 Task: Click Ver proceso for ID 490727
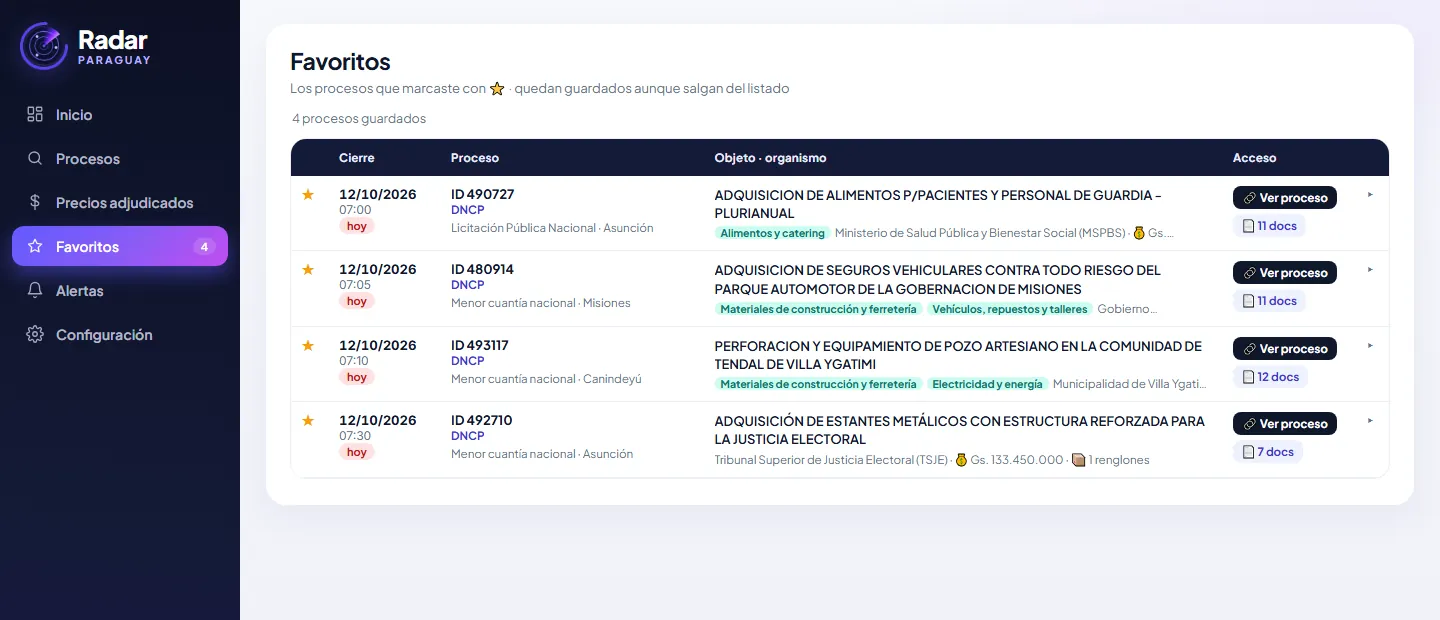[x=1285, y=197]
